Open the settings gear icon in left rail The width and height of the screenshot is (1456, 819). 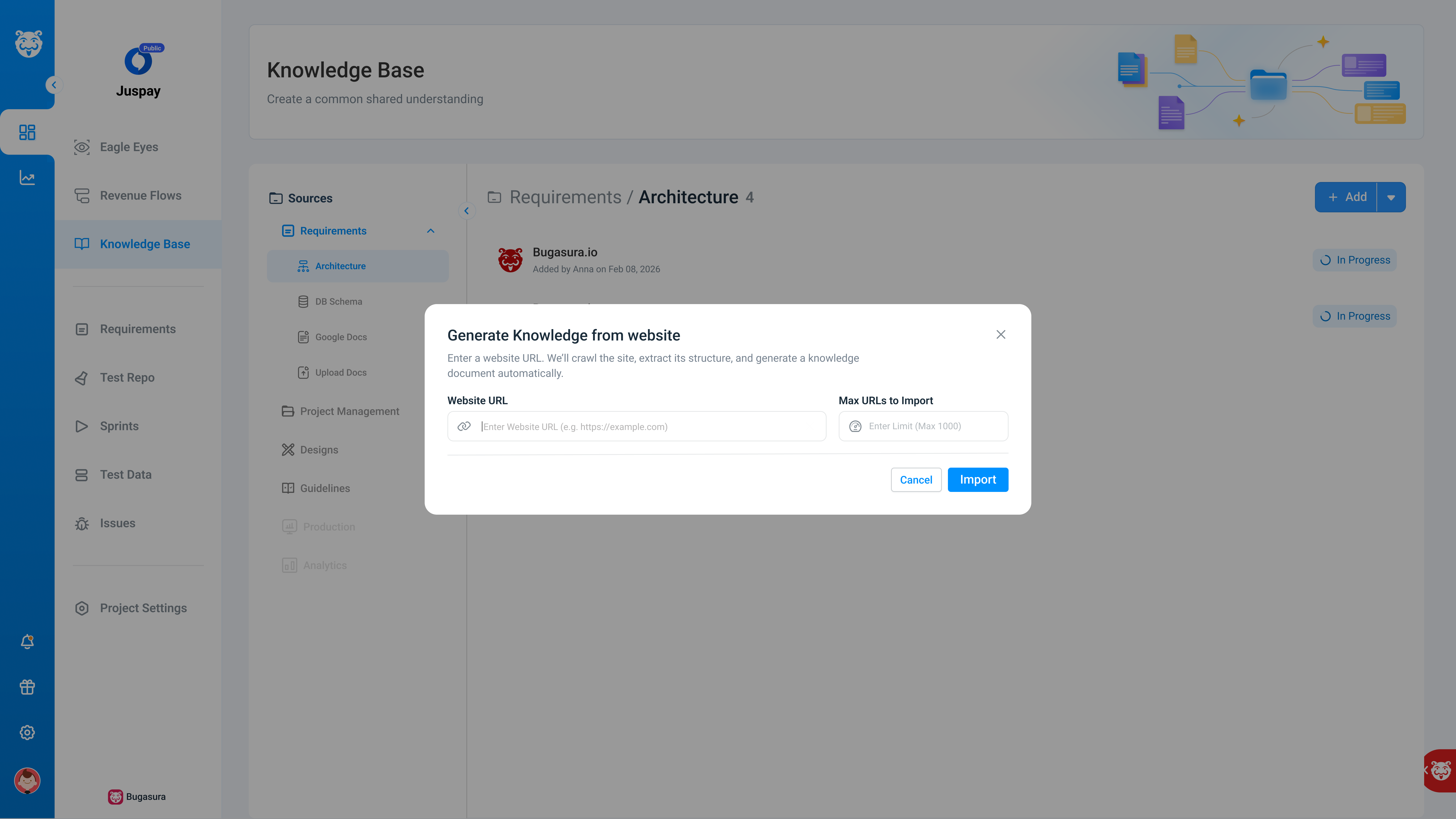[x=27, y=733]
